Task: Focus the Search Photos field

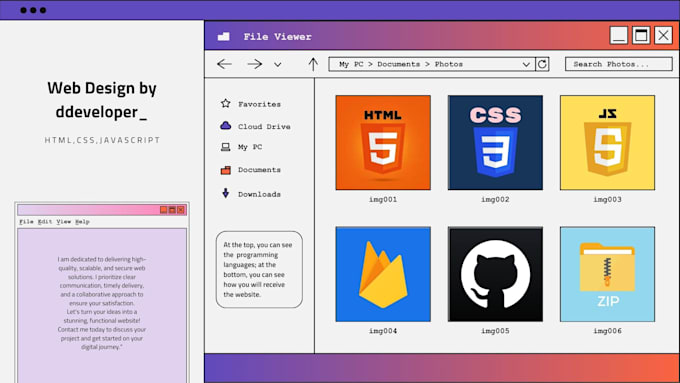Action: click(x=618, y=64)
